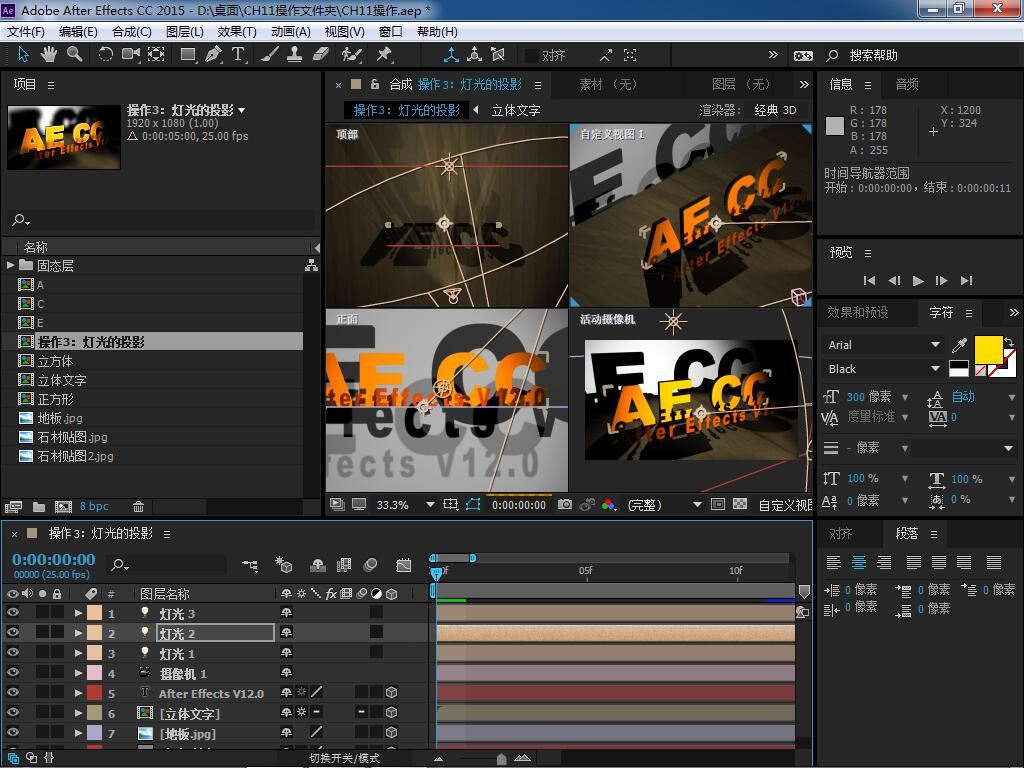1024x768 pixels.
Task: Open the composition flowchart icon in timeline
Action: point(249,565)
